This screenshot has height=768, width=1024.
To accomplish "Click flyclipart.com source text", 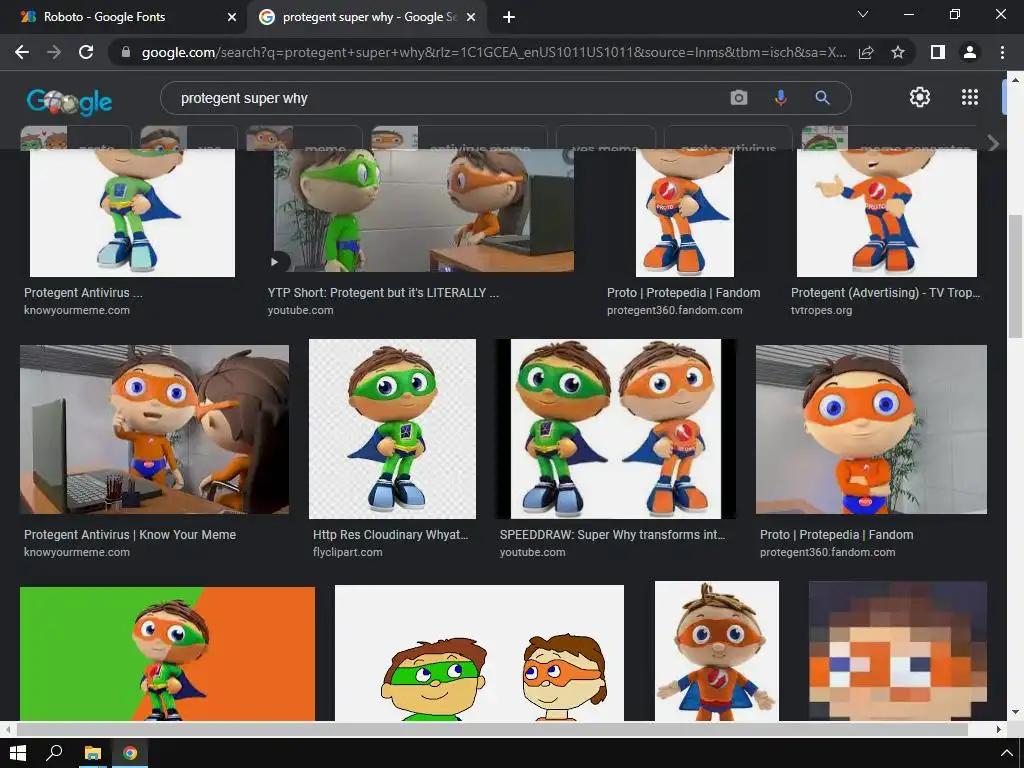I will tap(347, 552).
